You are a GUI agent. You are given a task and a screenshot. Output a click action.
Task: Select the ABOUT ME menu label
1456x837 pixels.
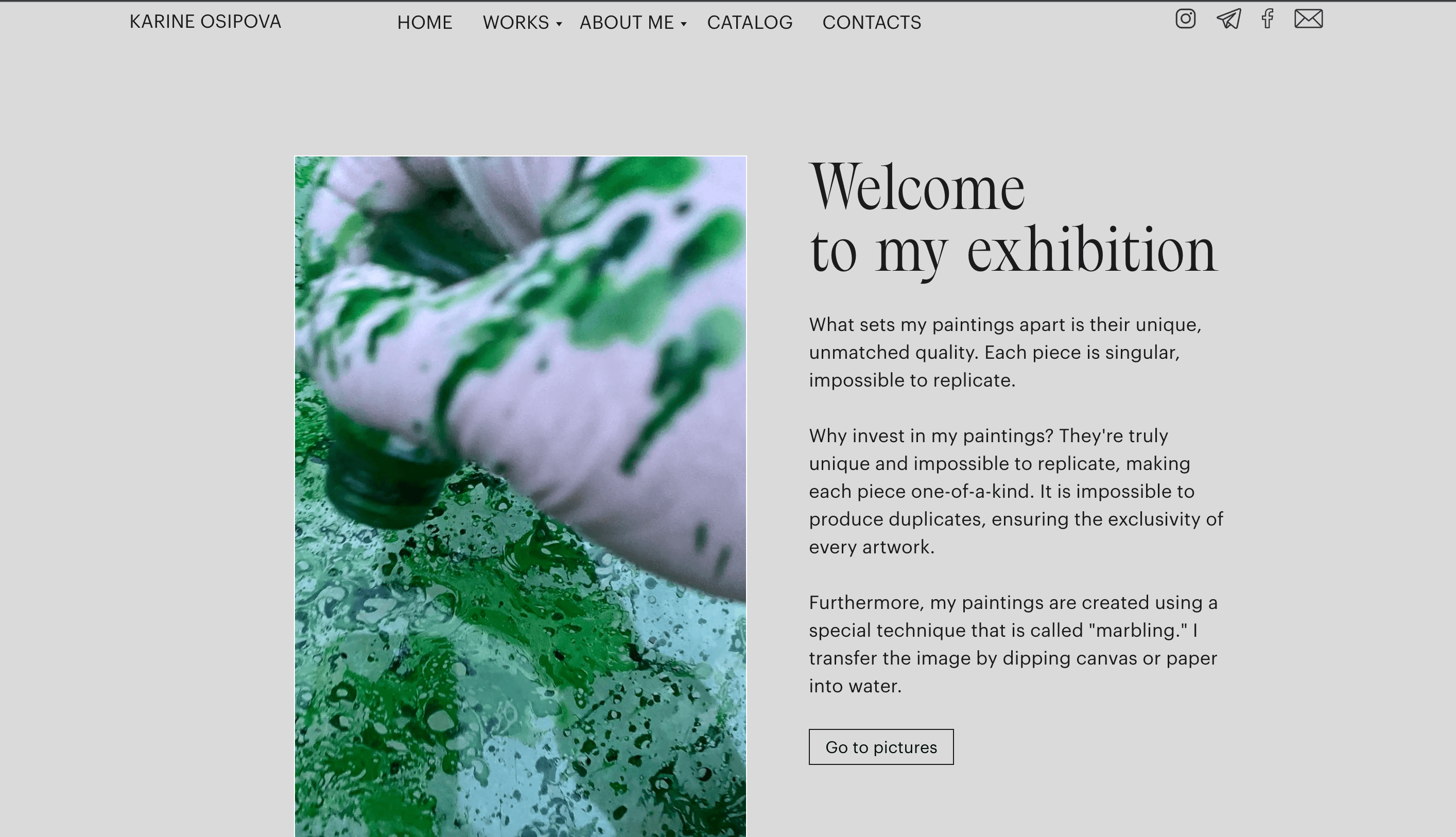pyautogui.click(x=627, y=23)
